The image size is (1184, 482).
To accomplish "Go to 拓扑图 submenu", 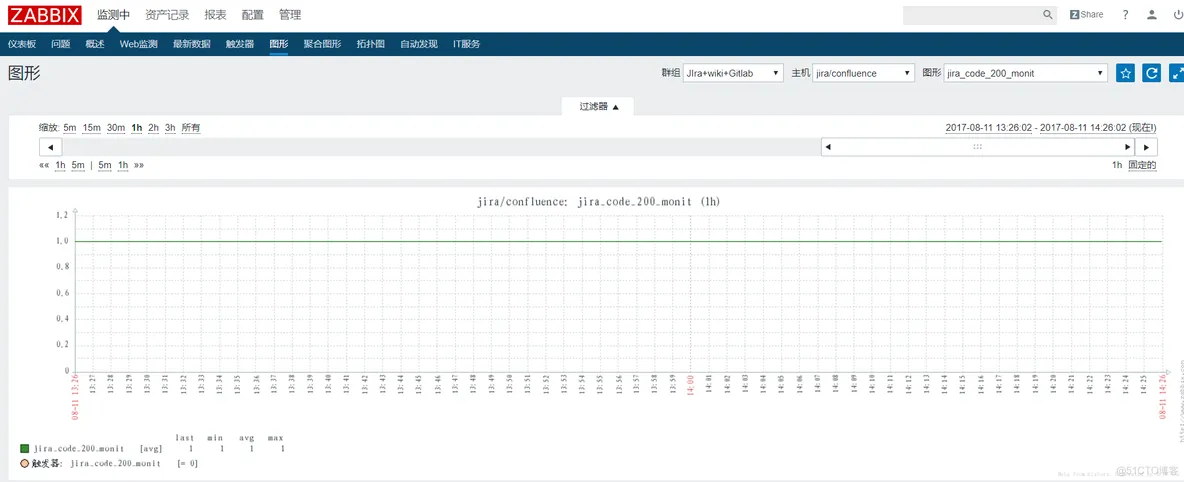I will click(x=371, y=44).
